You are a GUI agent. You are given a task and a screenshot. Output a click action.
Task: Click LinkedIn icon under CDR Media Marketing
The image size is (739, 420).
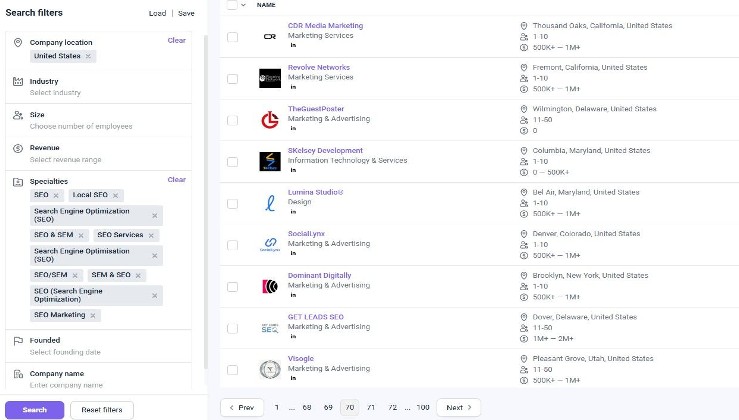click(294, 45)
